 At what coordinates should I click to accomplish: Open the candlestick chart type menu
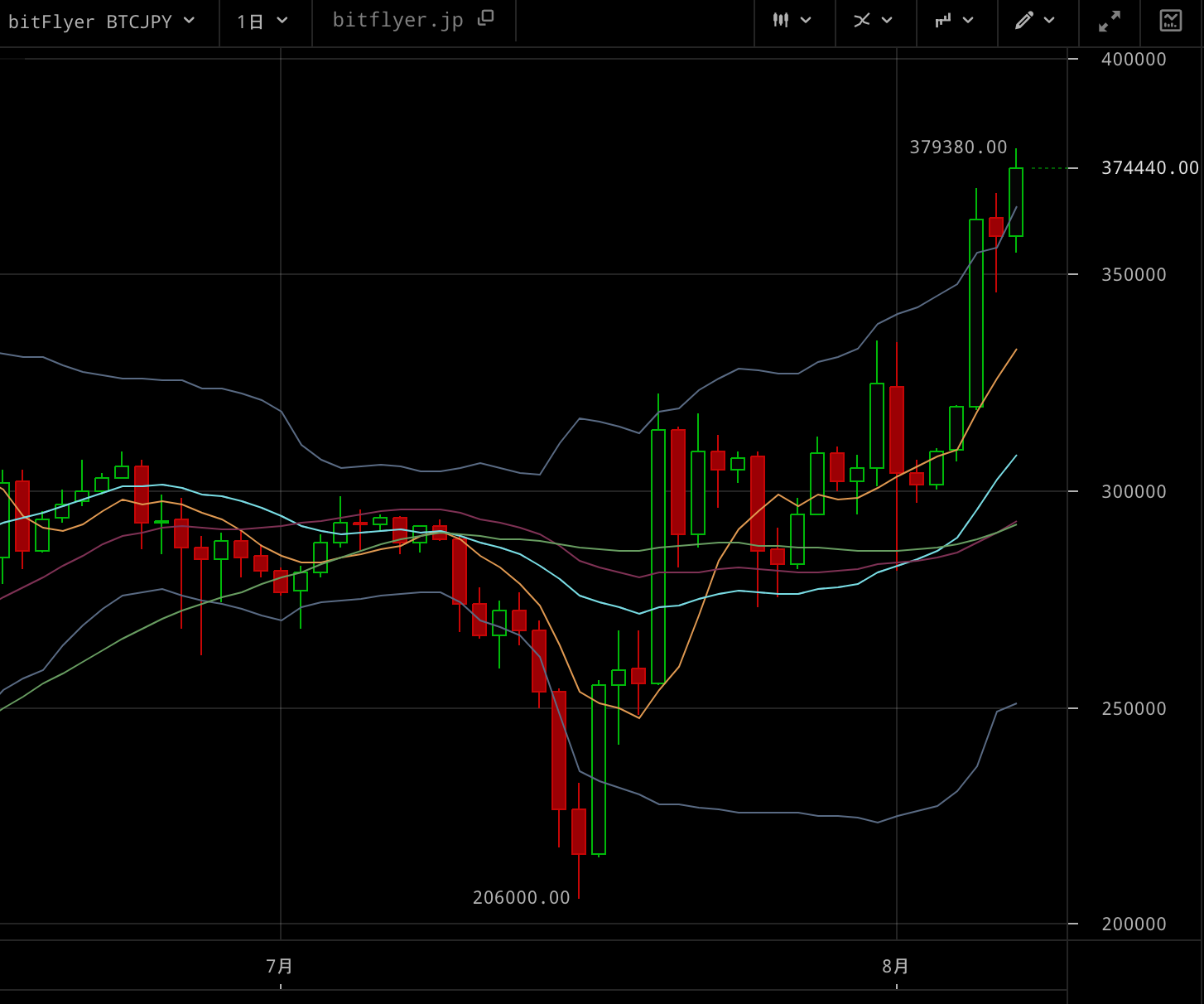[x=792, y=21]
